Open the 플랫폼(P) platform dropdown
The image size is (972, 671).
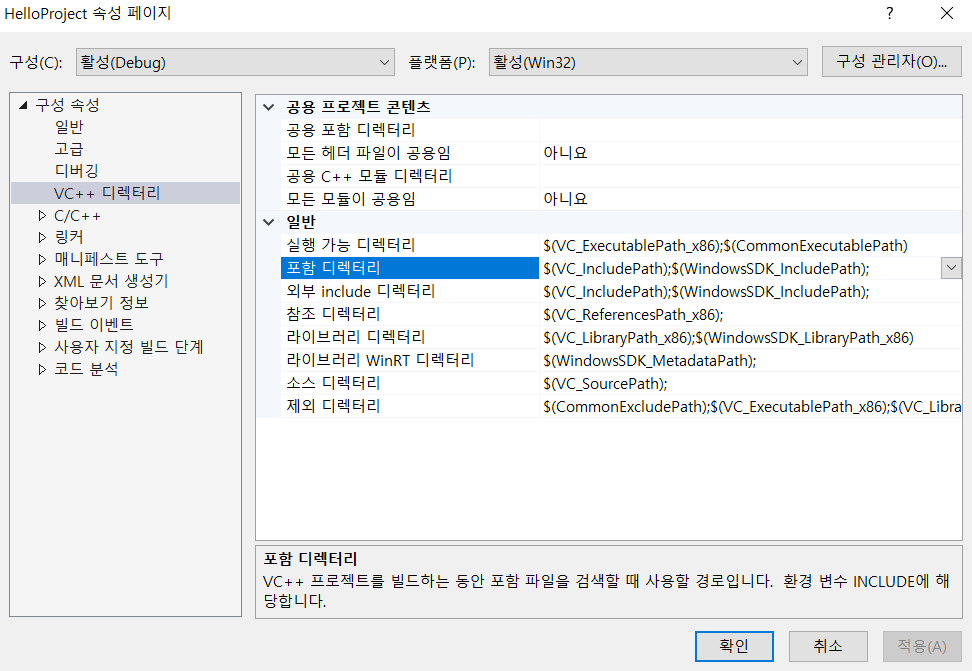[648, 62]
